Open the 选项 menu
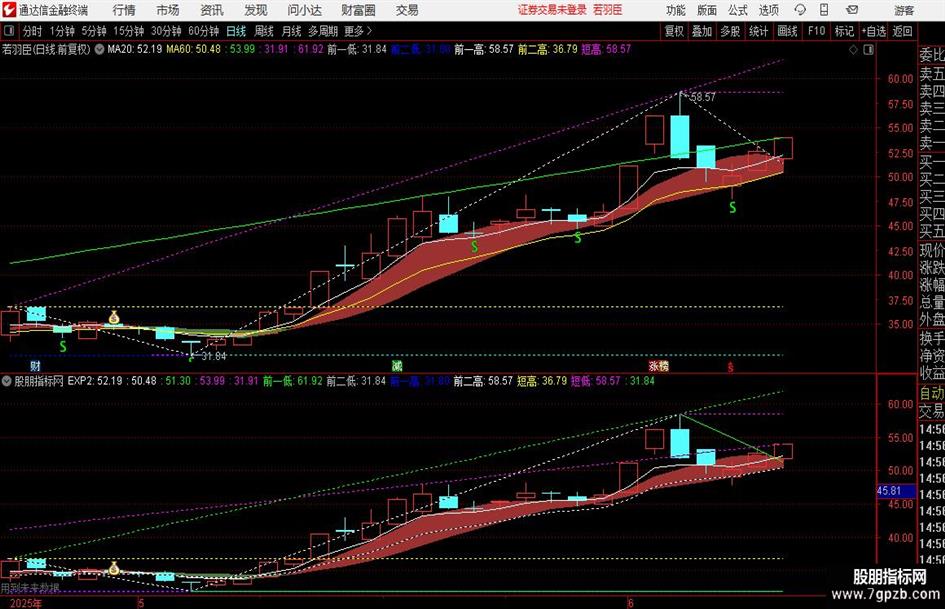Image resolution: width=945 pixels, height=609 pixels. 768,10
